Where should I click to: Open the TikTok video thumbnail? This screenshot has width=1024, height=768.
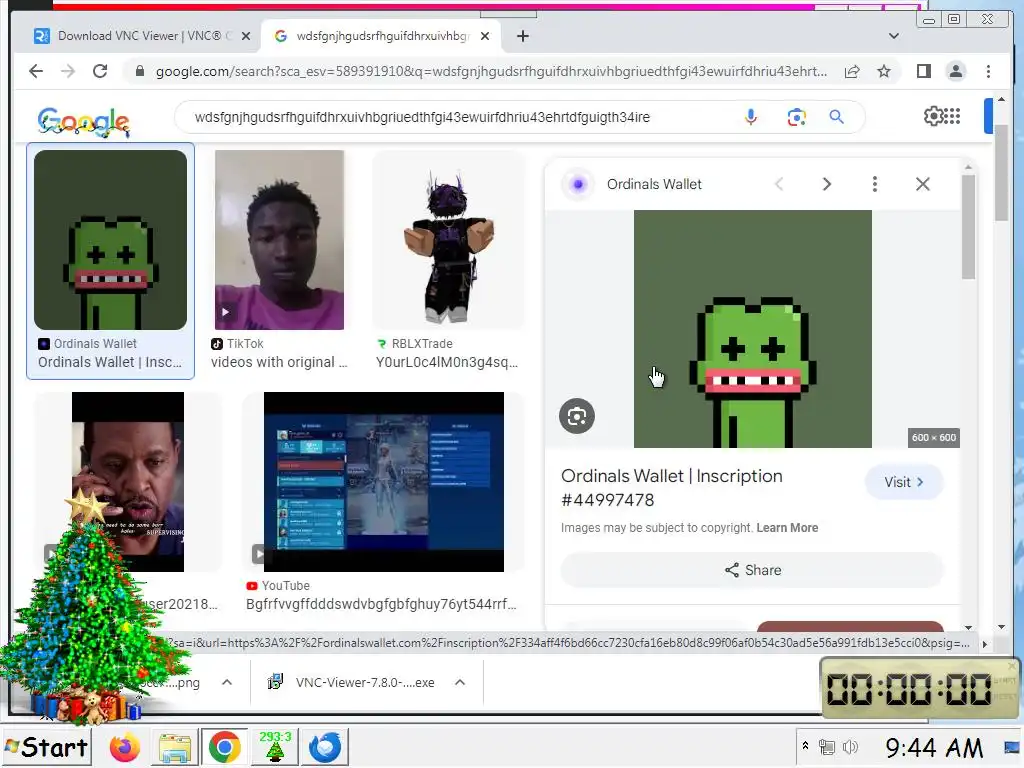pos(279,240)
